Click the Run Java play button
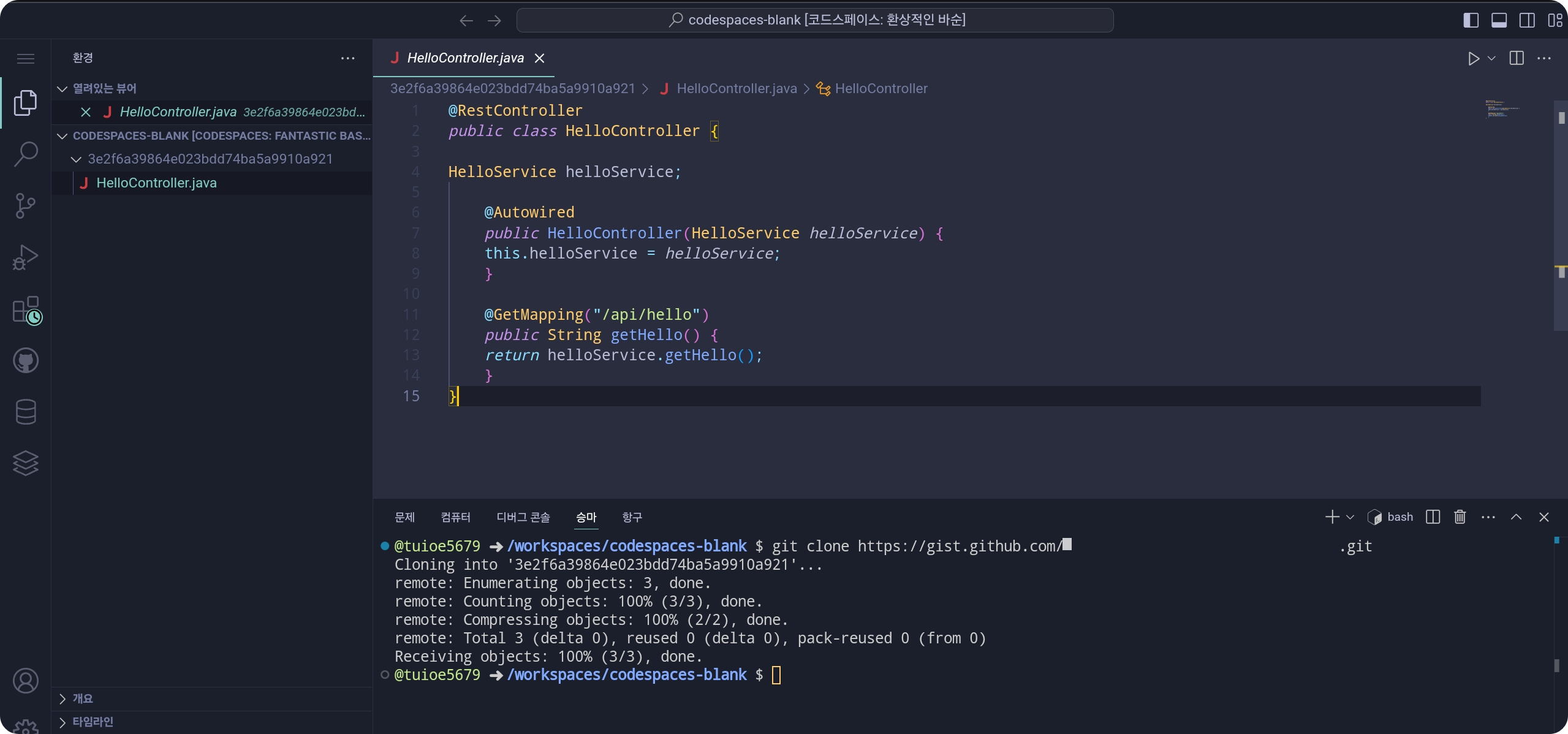Image resolution: width=1568 pixels, height=734 pixels. point(1473,58)
